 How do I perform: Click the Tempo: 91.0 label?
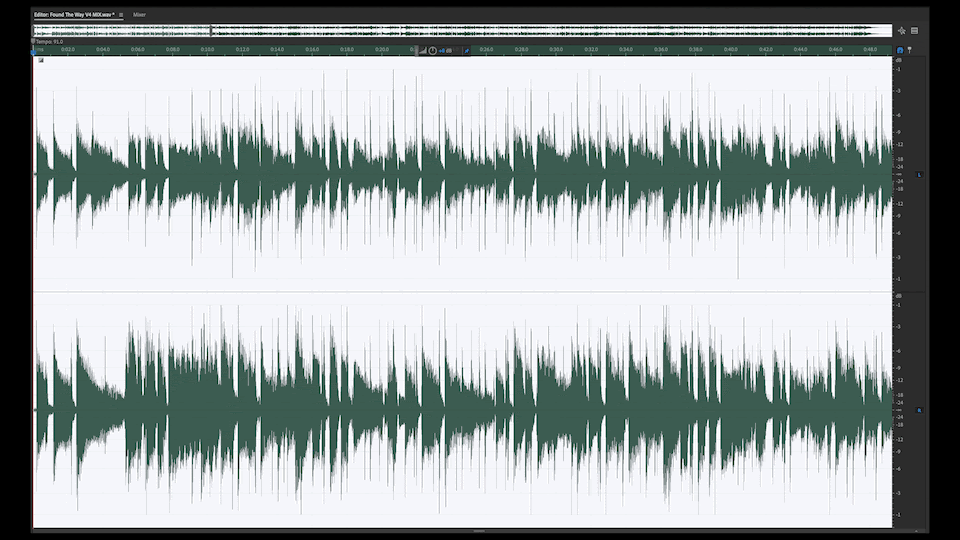pos(49,42)
